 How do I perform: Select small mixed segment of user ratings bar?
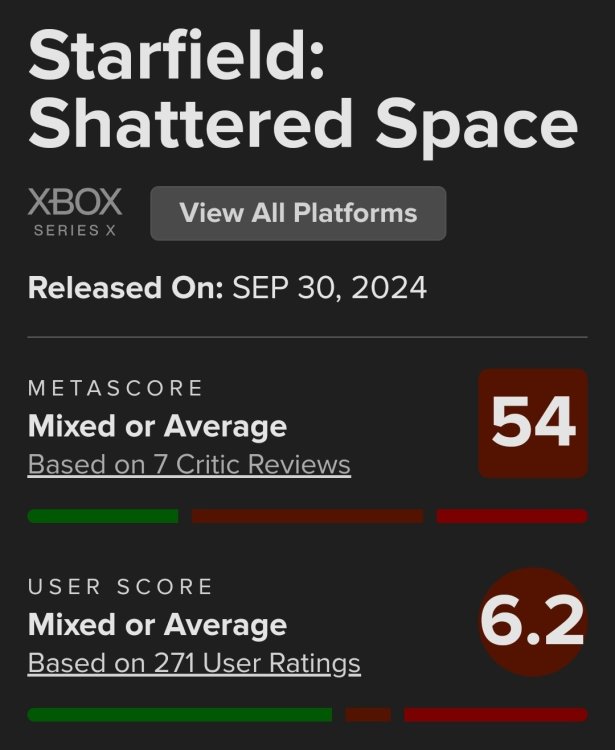tap(368, 715)
